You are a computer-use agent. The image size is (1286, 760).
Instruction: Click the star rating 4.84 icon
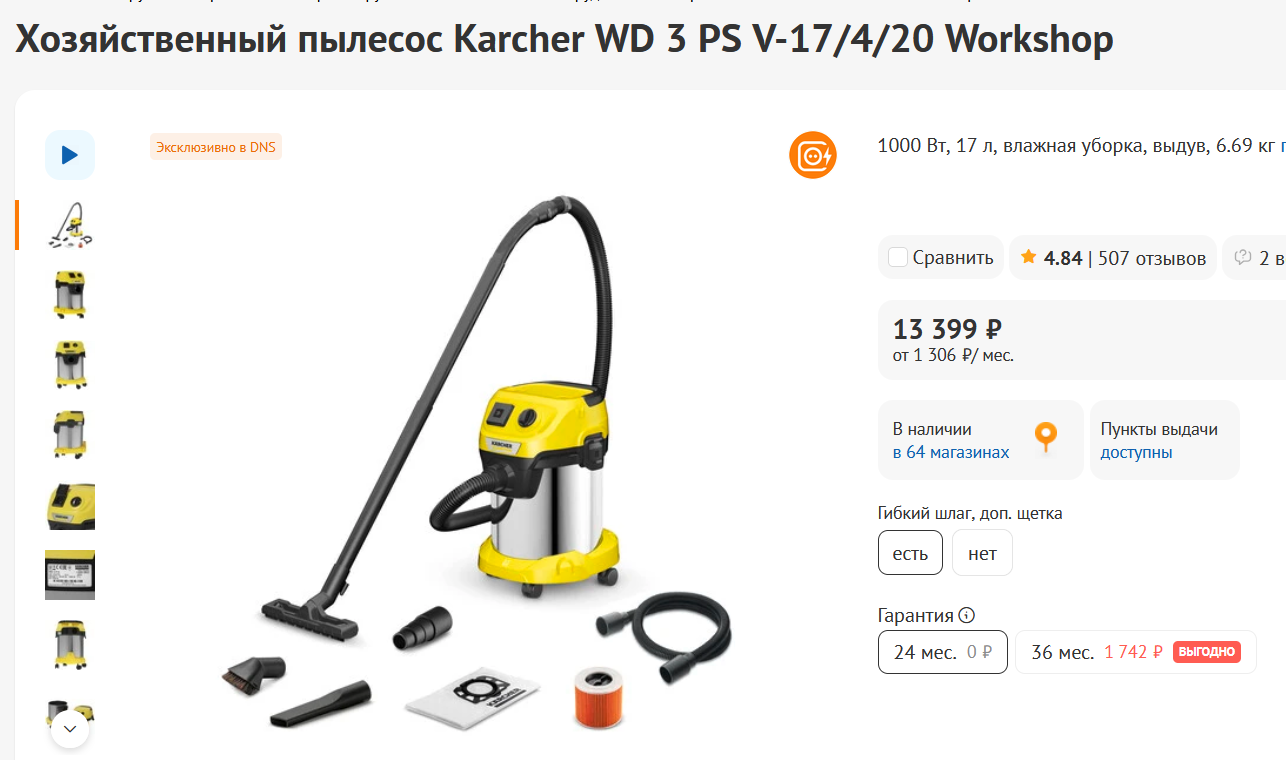(x=1028, y=257)
